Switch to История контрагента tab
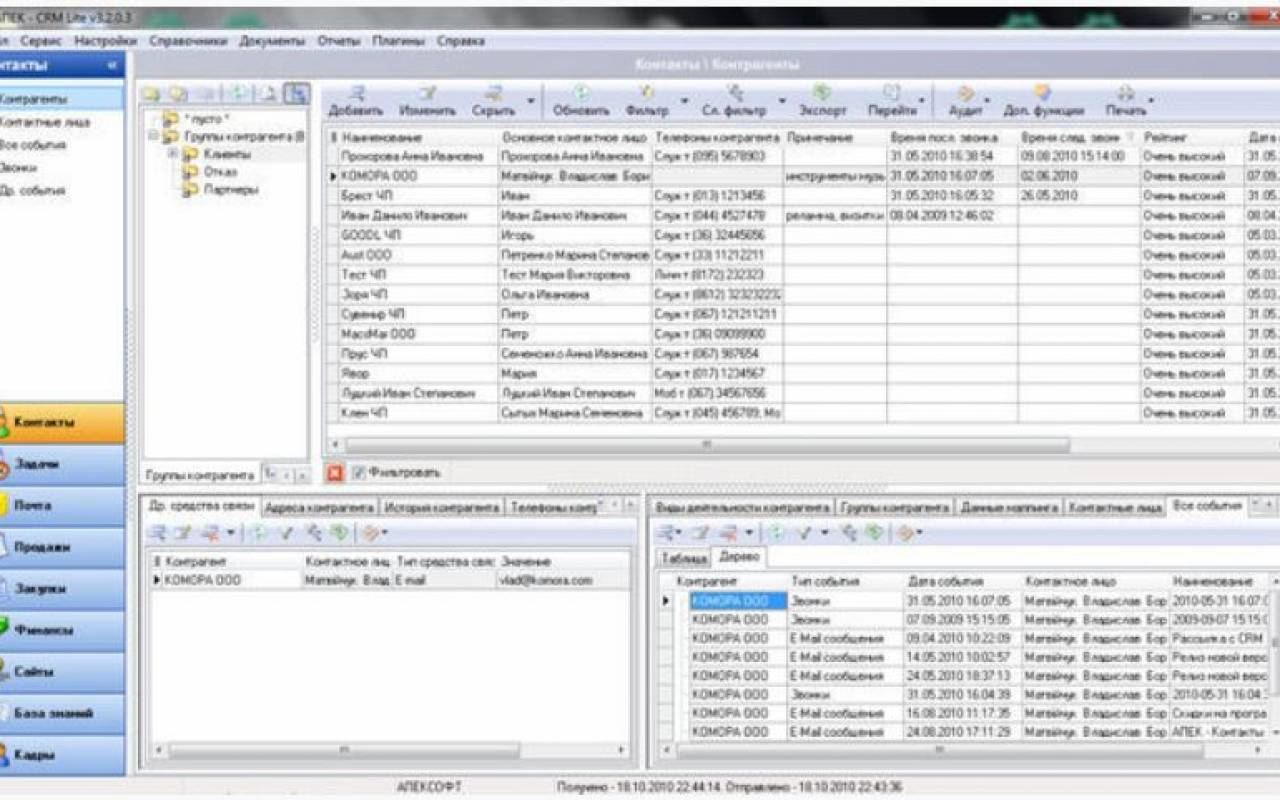1280x800 pixels. (442, 507)
